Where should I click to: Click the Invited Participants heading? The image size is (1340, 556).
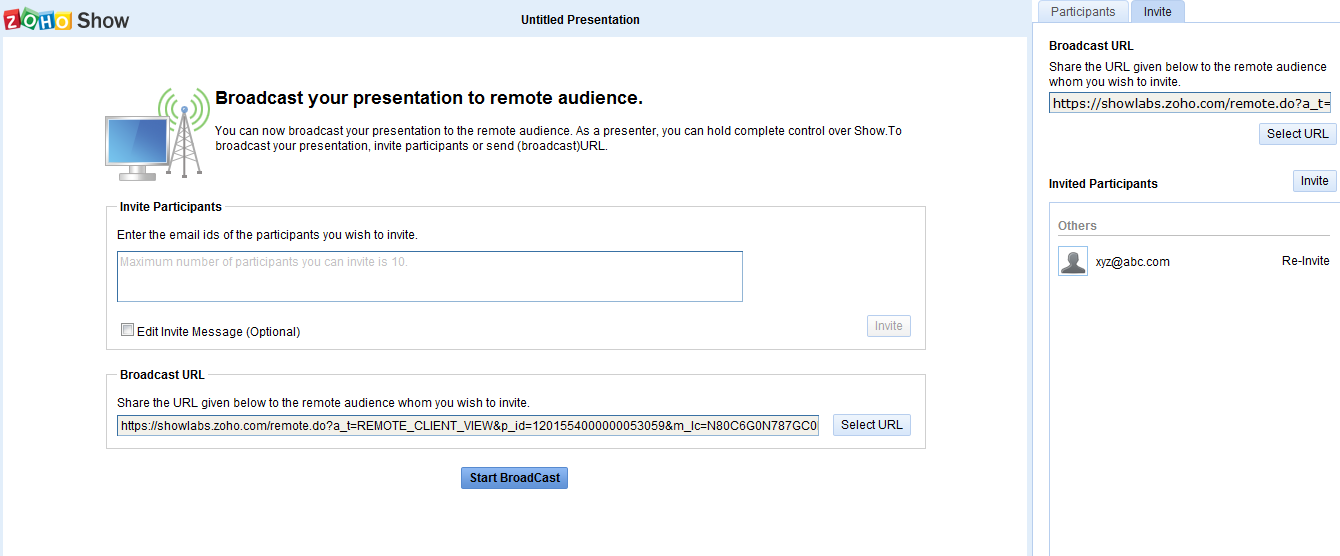click(x=1103, y=184)
